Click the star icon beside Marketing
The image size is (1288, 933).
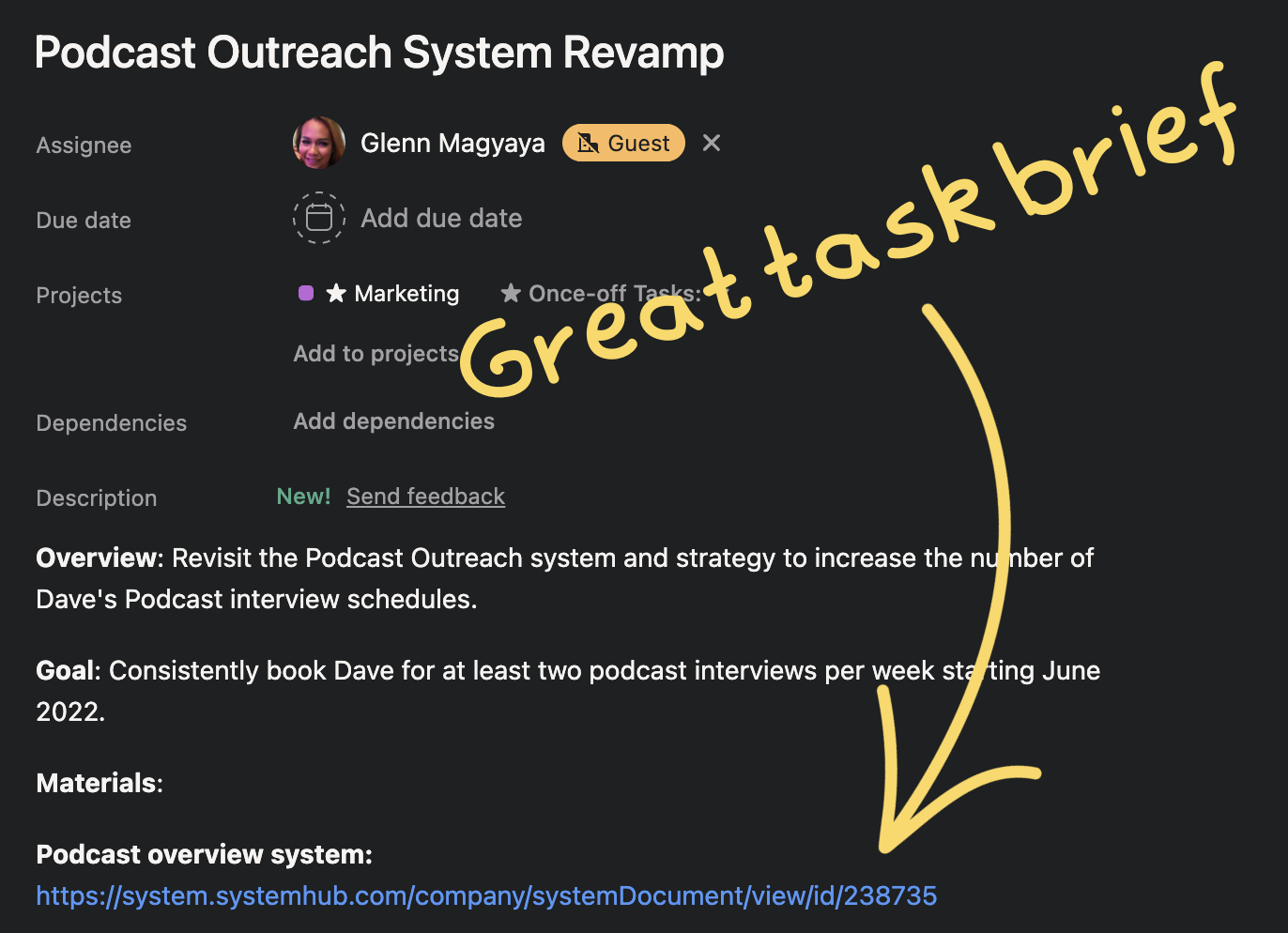[x=336, y=294]
